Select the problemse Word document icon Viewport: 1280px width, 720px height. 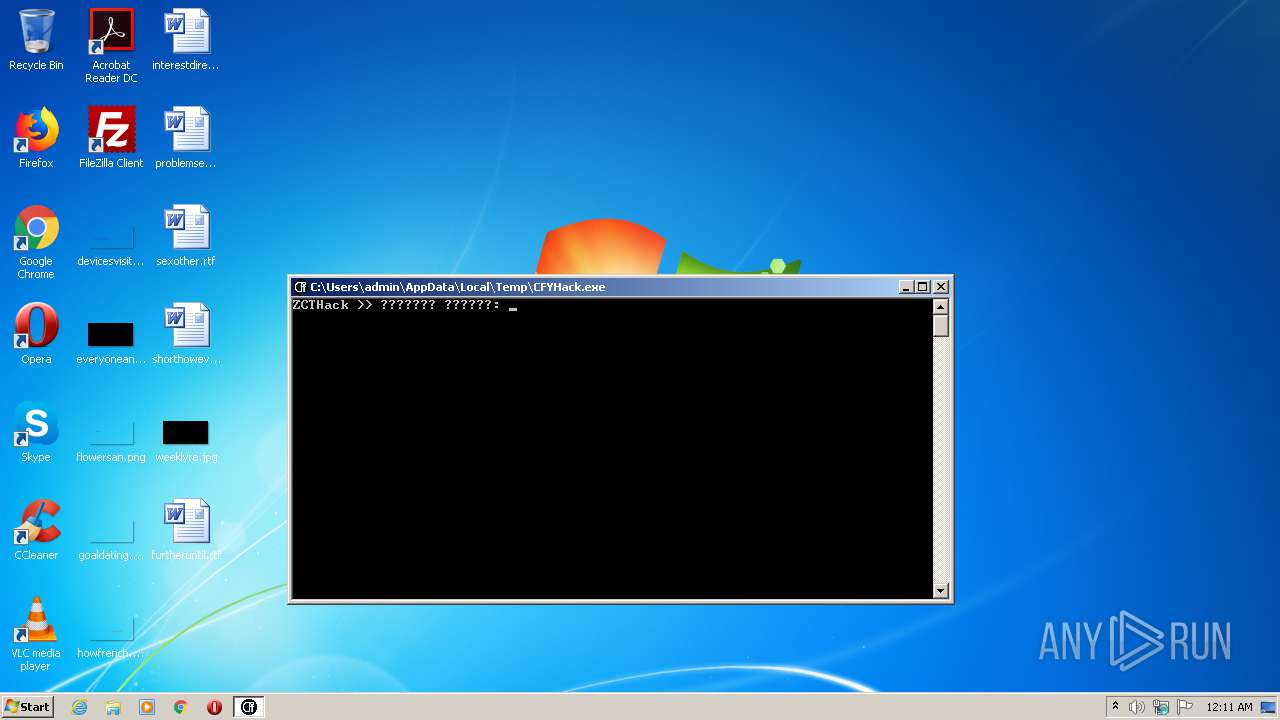[x=186, y=138]
